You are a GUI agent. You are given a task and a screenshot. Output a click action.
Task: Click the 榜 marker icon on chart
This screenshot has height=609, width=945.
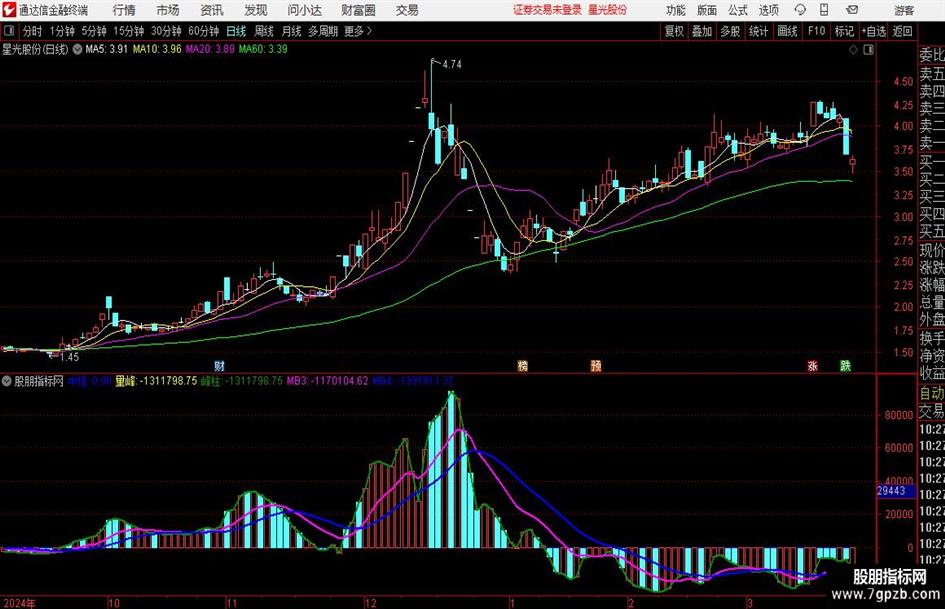click(x=523, y=366)
